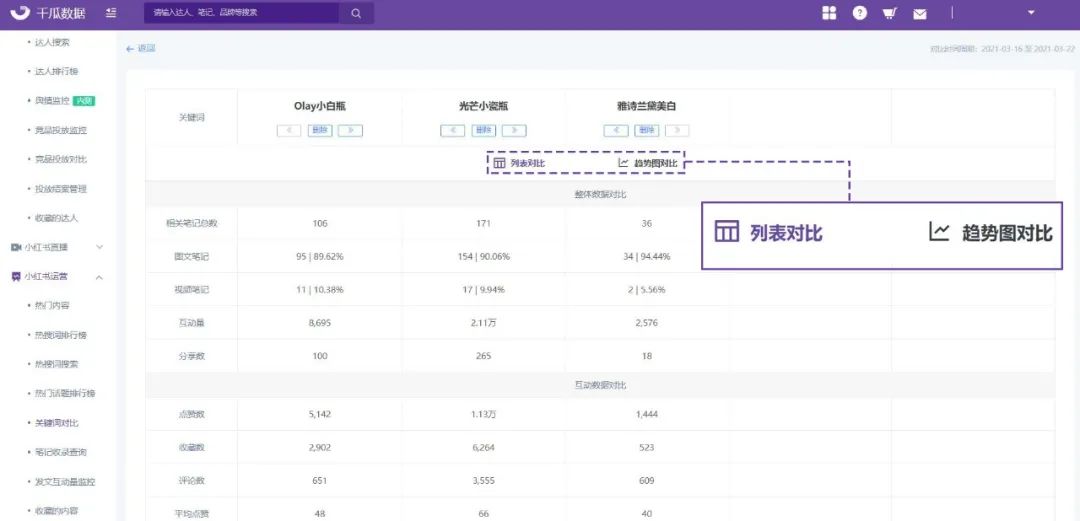Click the cell 95 | 89.62%
Image resolution: width=1080 pixels, height=521 pixels.
[x=320, y=256]
